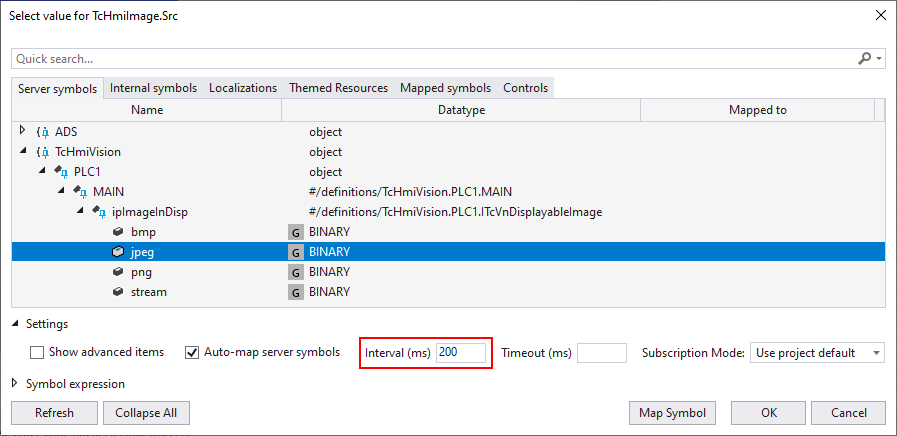Select the jpeg symbol row

click(x=448, y=252)
